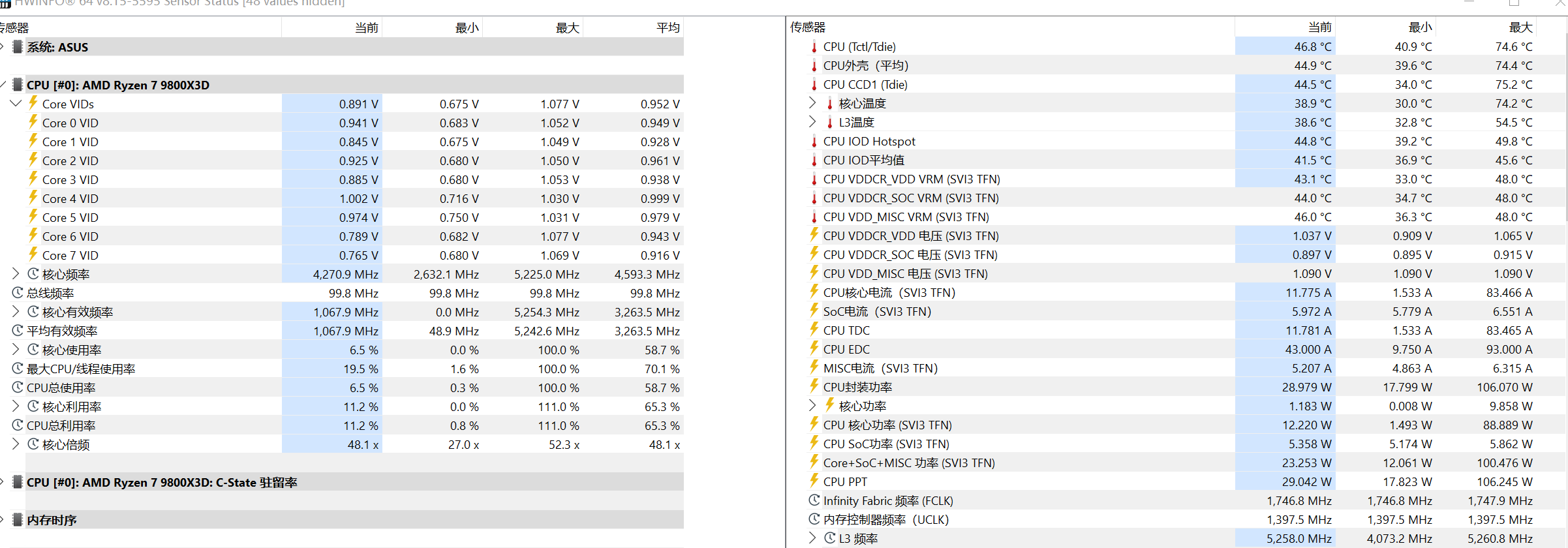
Task: Expand the 核心有效频率 row
Action: click(x=16, y=311)
